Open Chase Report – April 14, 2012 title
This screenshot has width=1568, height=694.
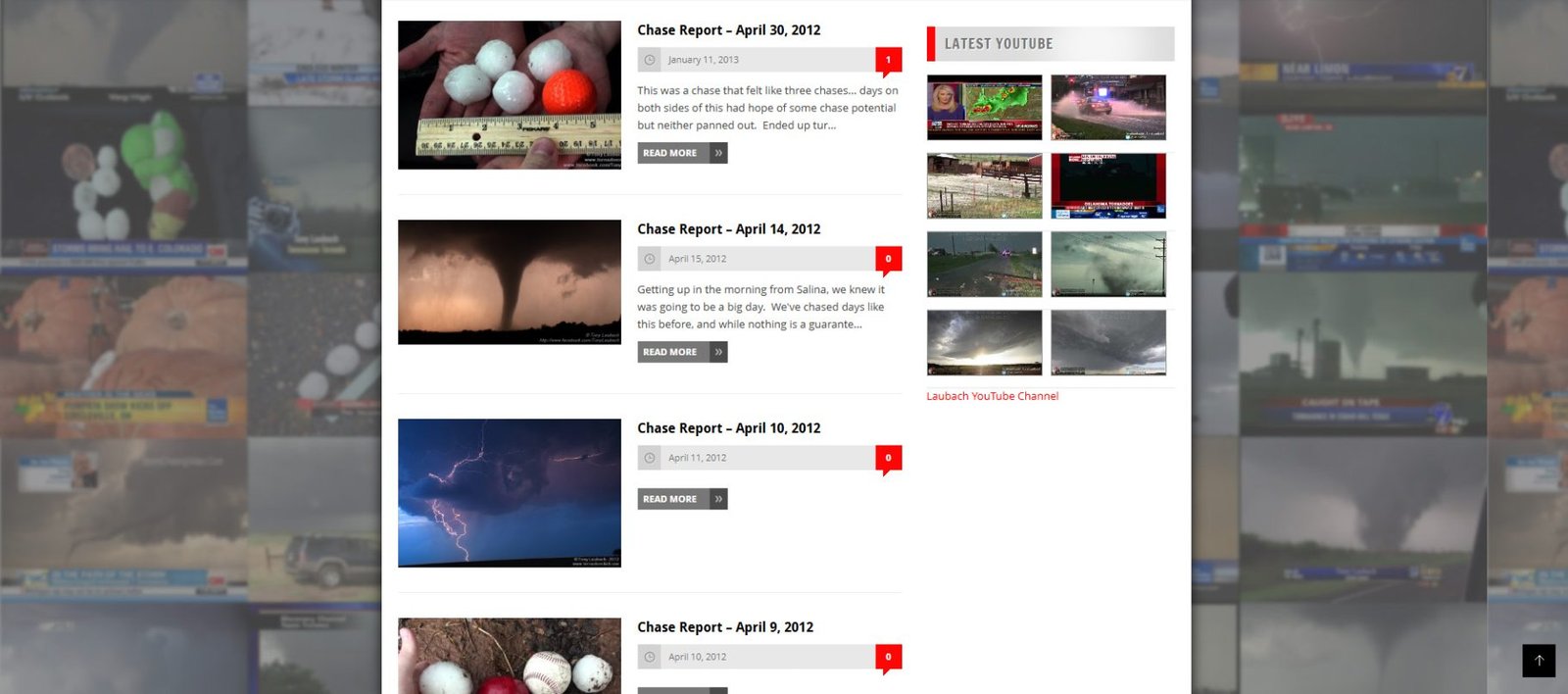pos(729,229)
